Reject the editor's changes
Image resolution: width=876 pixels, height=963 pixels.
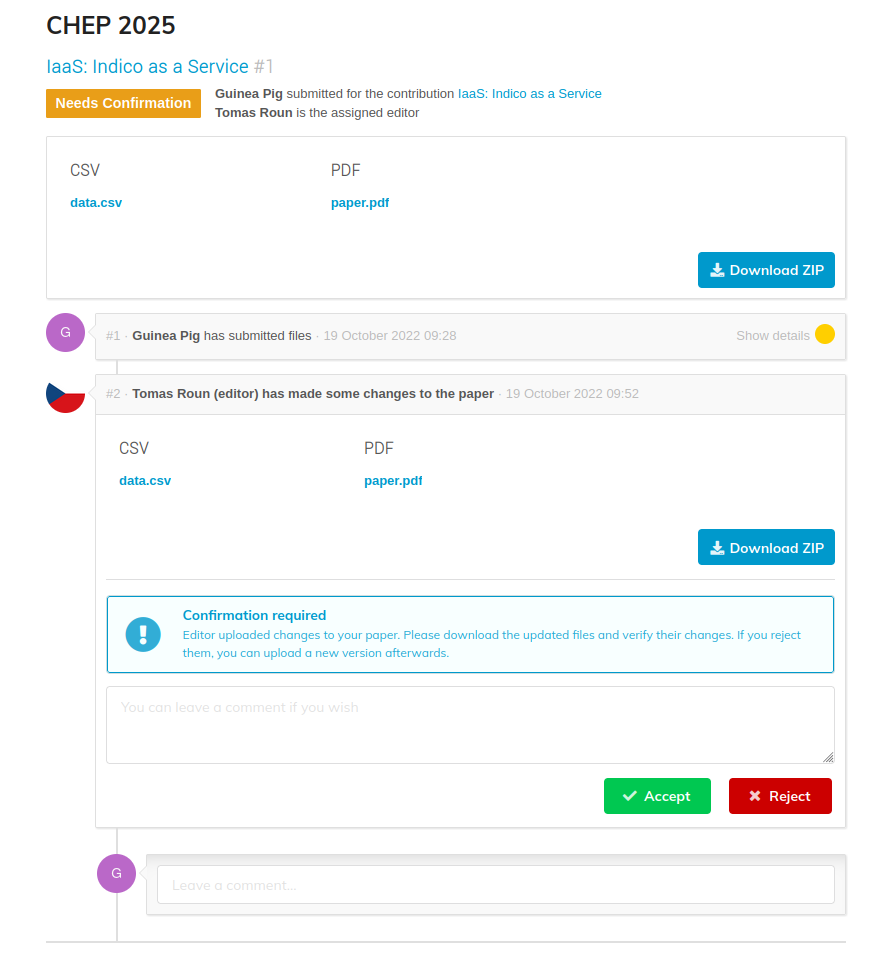tap(780, 796)
